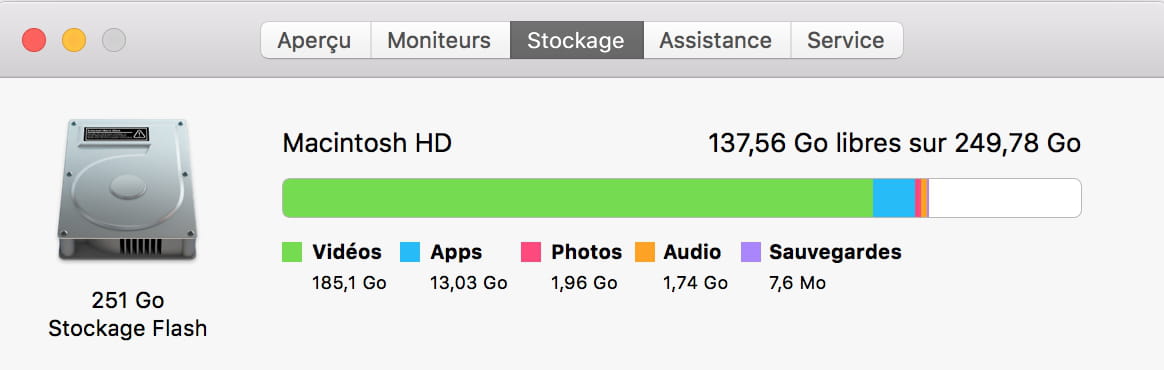Screen dimensions: 1164x370
Task: Click the 251 Go Stockage Flash label
Action: [x=128, y=314]
